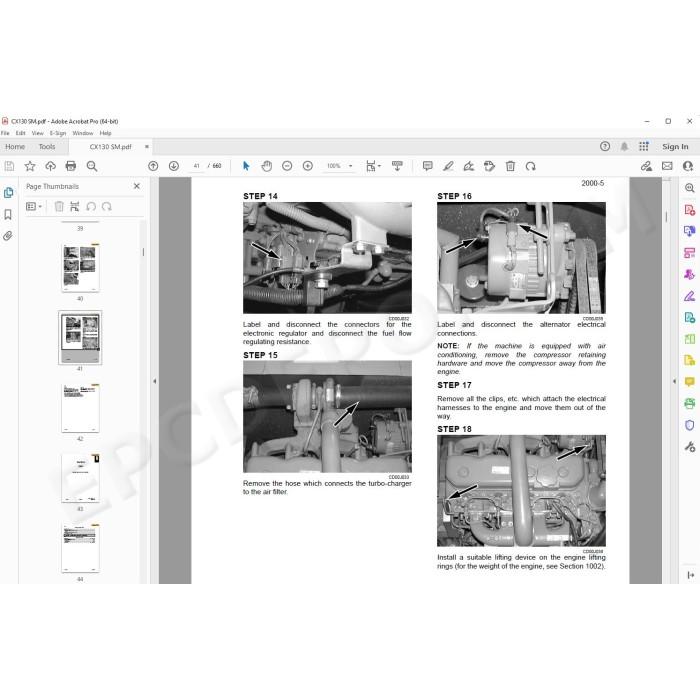Screen dimensions: 700x700
Task: Switch to the Tools tab
Action: 47,146
